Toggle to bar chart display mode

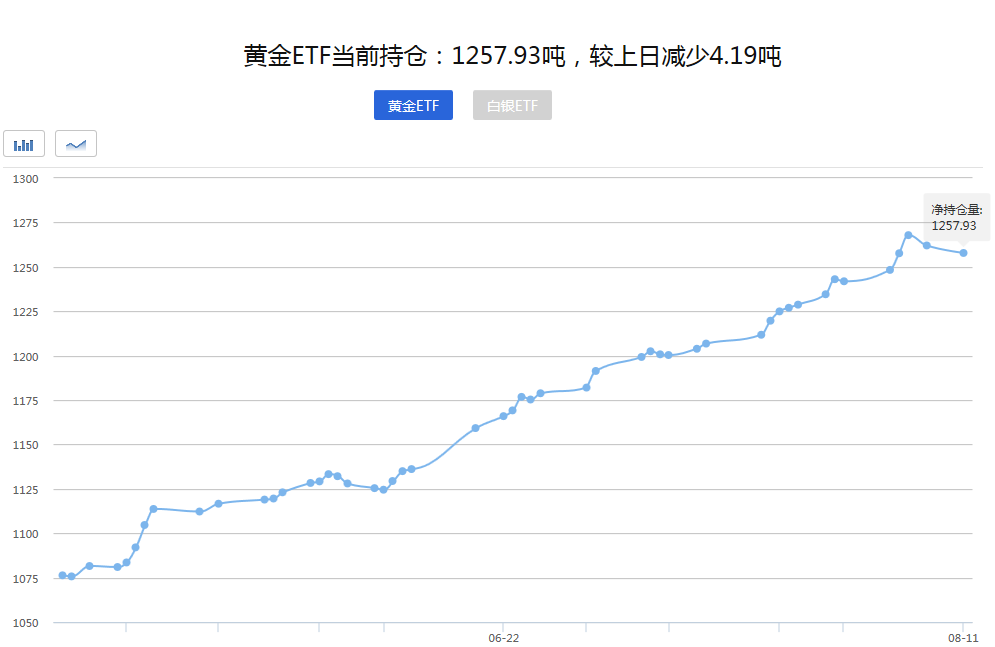(23, 143)
